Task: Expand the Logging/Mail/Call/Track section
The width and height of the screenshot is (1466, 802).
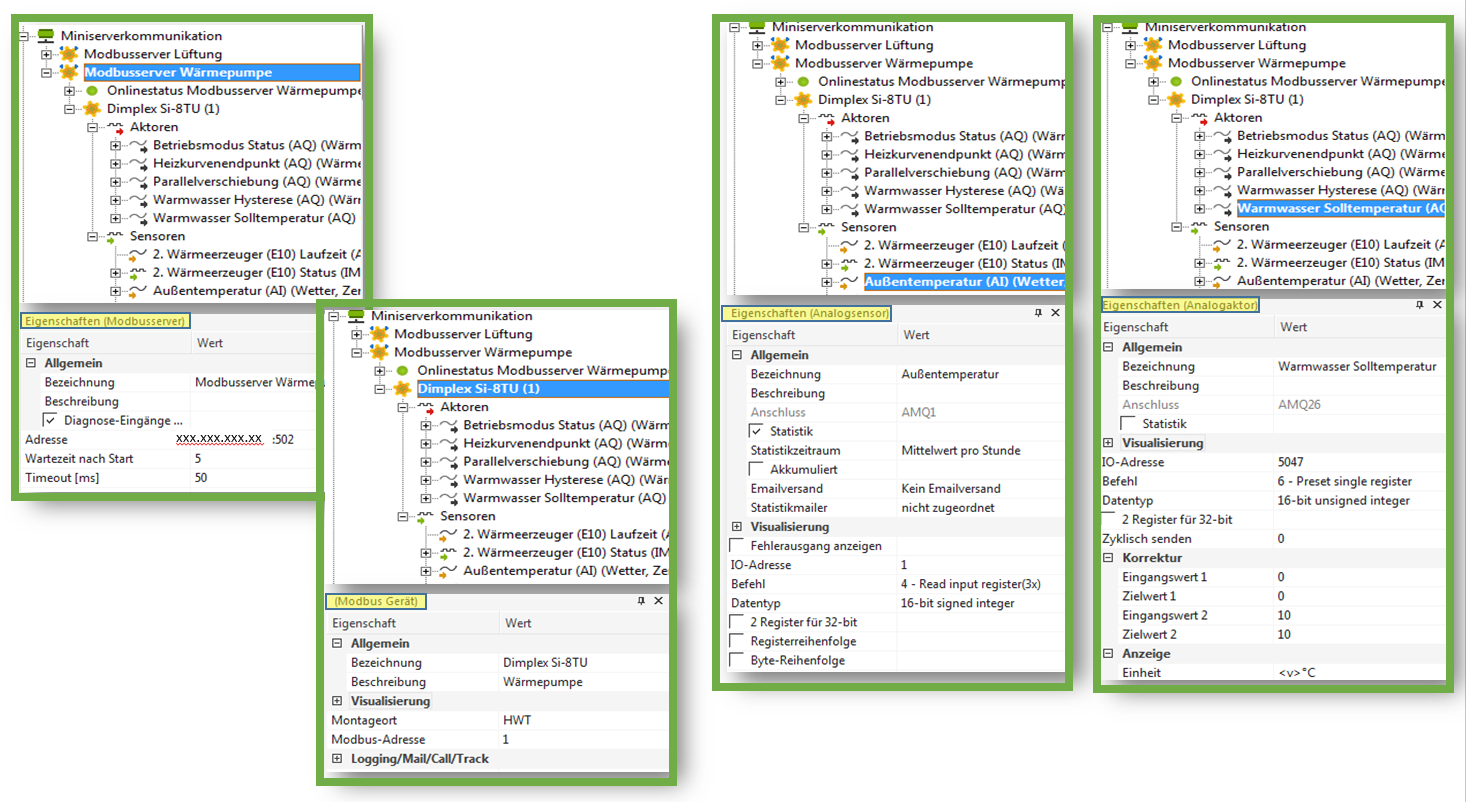Action: pyautogui.click(x=336, y=759)
